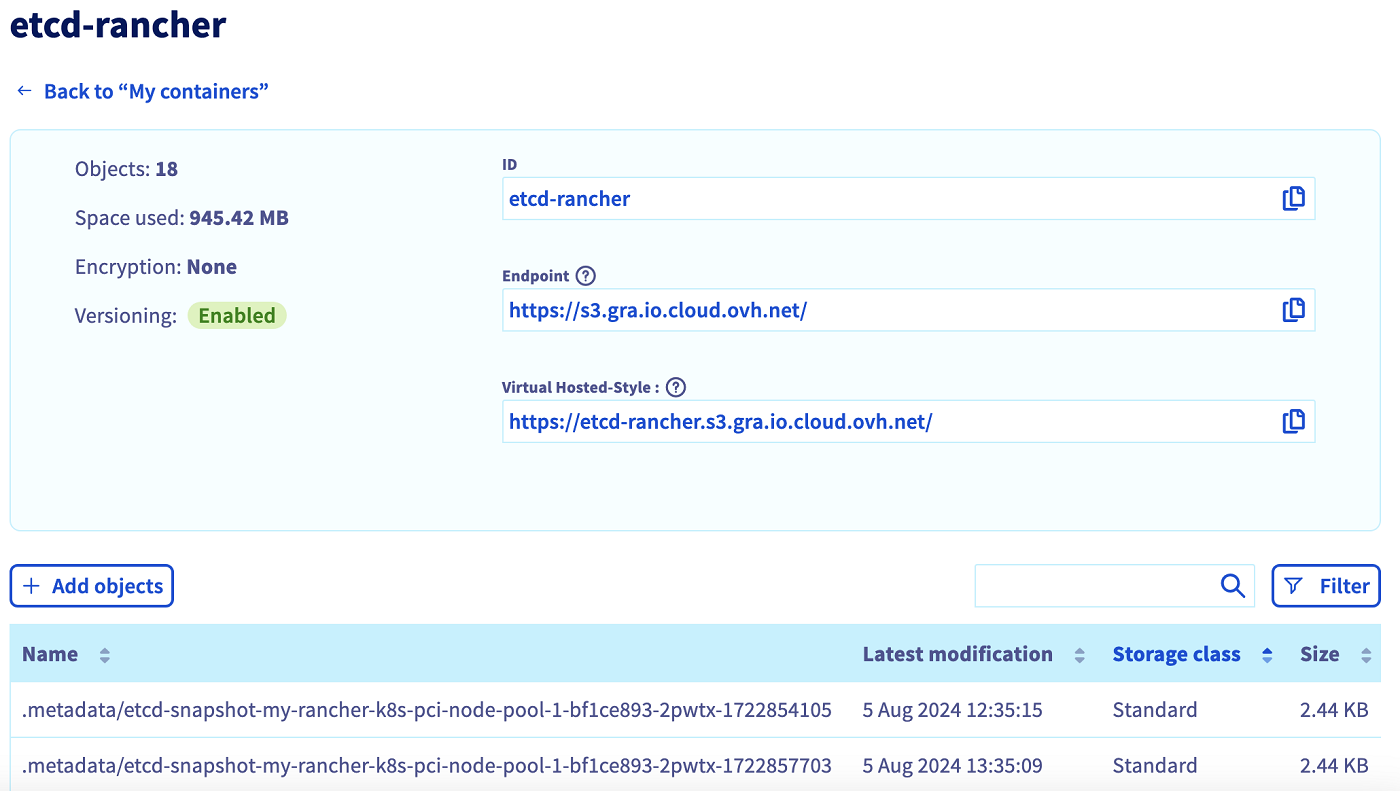The width and height of the screenshot is (1400, 791).
Task: Sort the table by Size
Action: 1365,654
